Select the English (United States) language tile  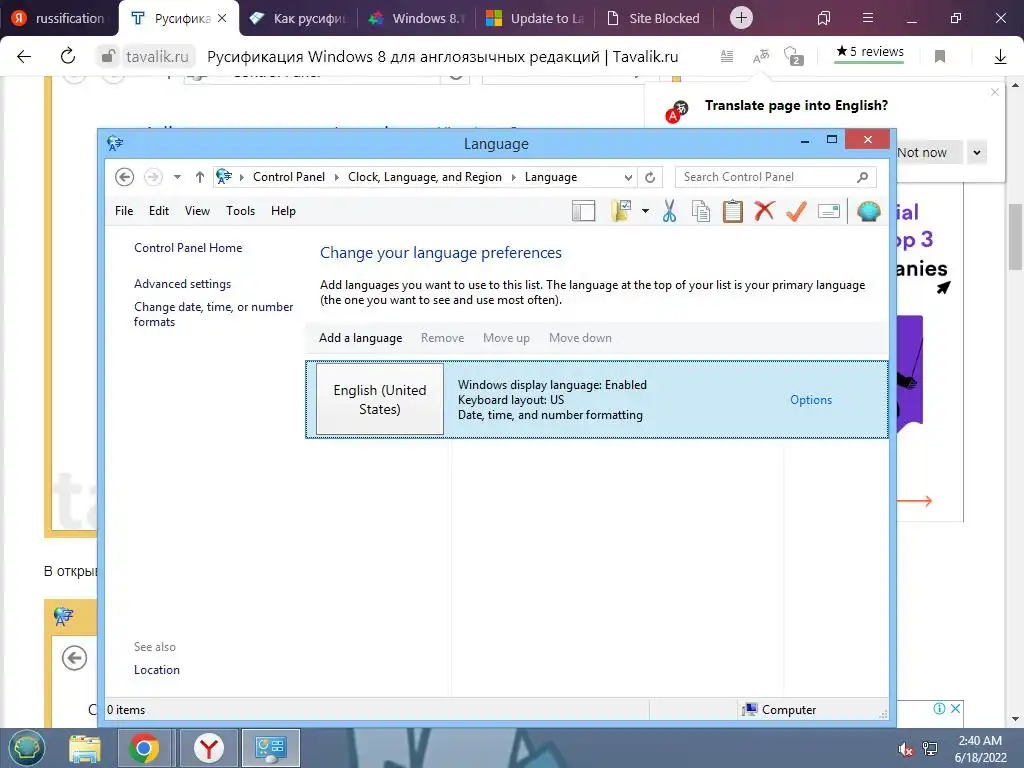(x=379, y=399)
